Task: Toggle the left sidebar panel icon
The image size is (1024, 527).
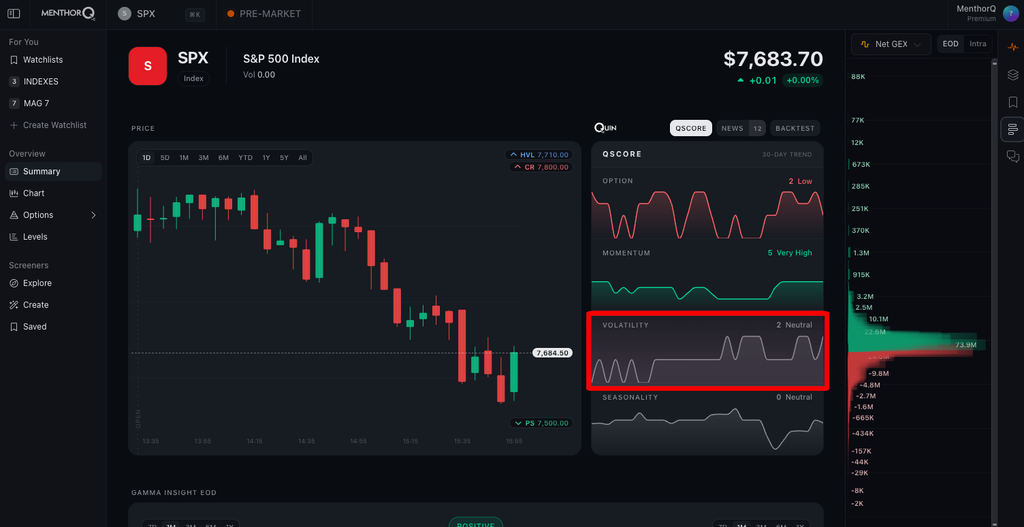Action: click(x=14, y=14)
